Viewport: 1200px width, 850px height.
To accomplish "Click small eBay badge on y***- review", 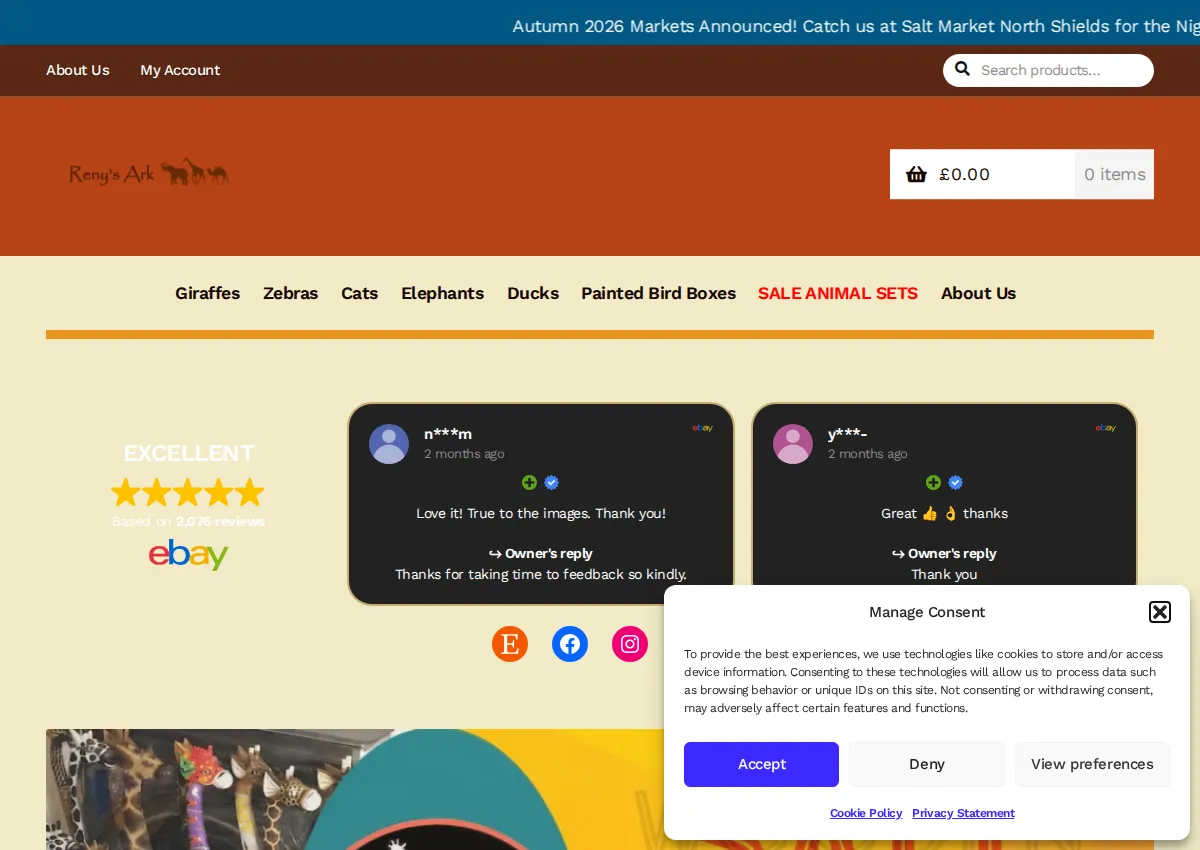I will [1106, 428].
